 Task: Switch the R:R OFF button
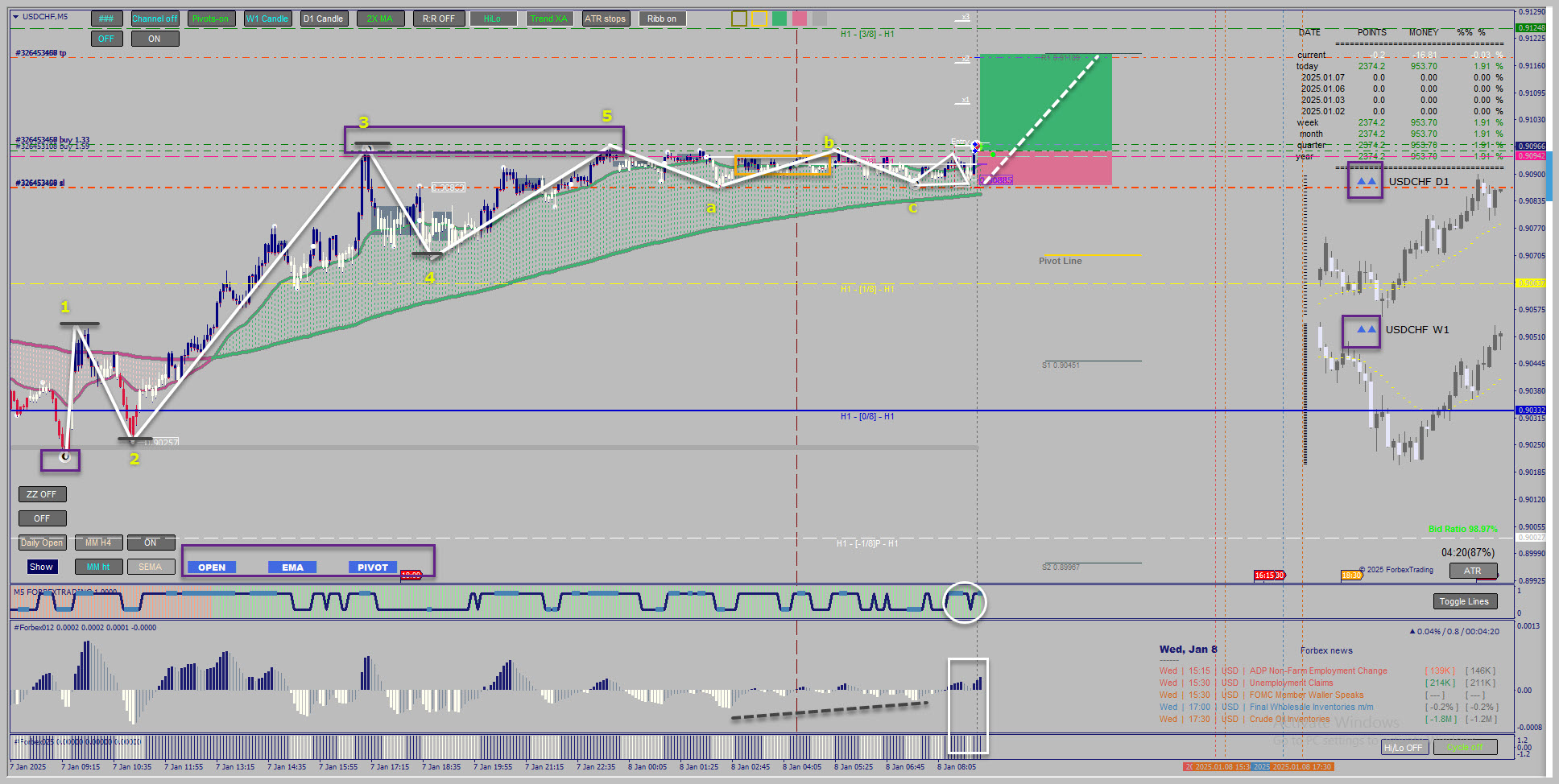[439, 19]
